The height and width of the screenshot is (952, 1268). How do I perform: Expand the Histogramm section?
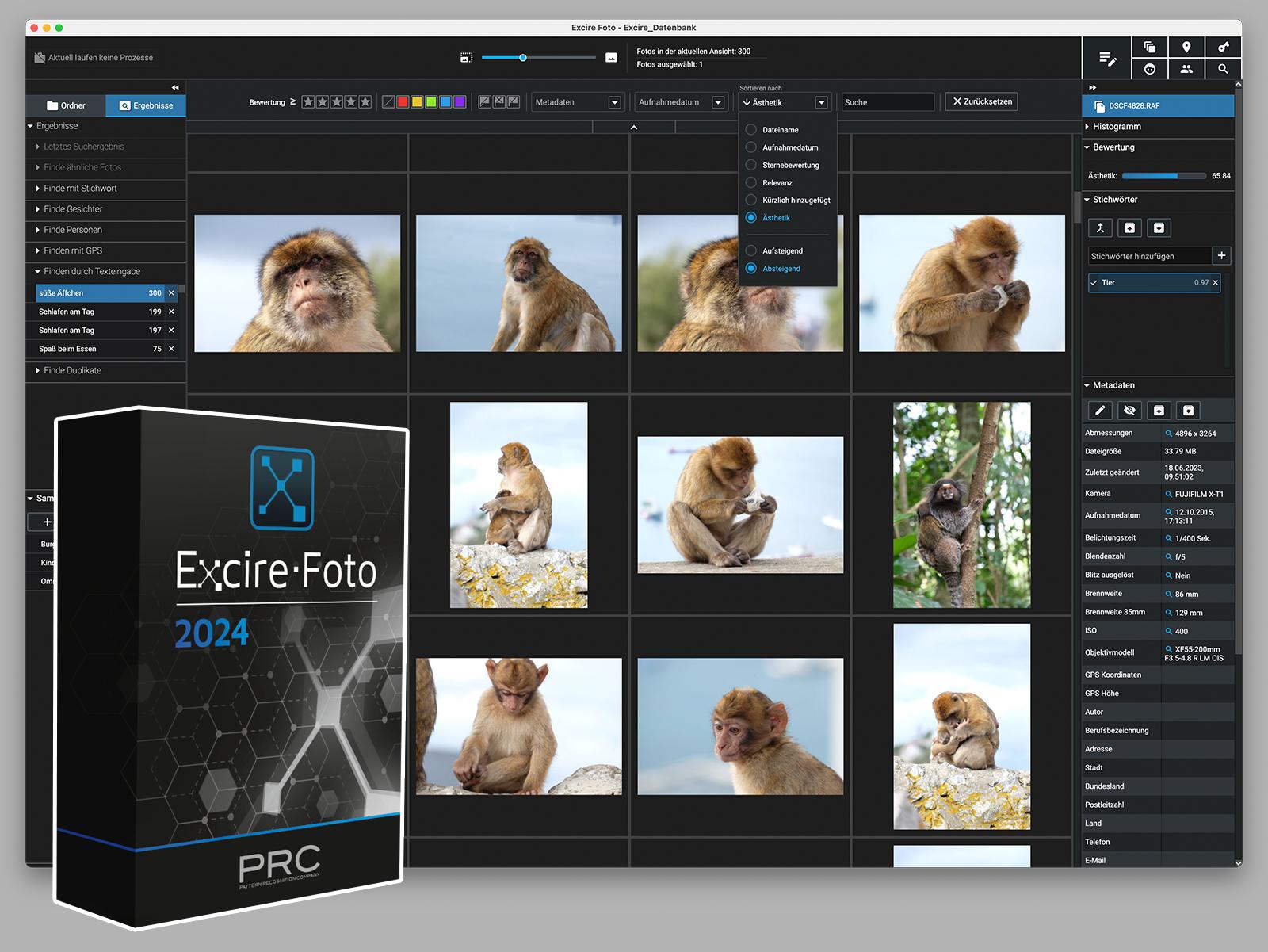tap(1117, 127)
